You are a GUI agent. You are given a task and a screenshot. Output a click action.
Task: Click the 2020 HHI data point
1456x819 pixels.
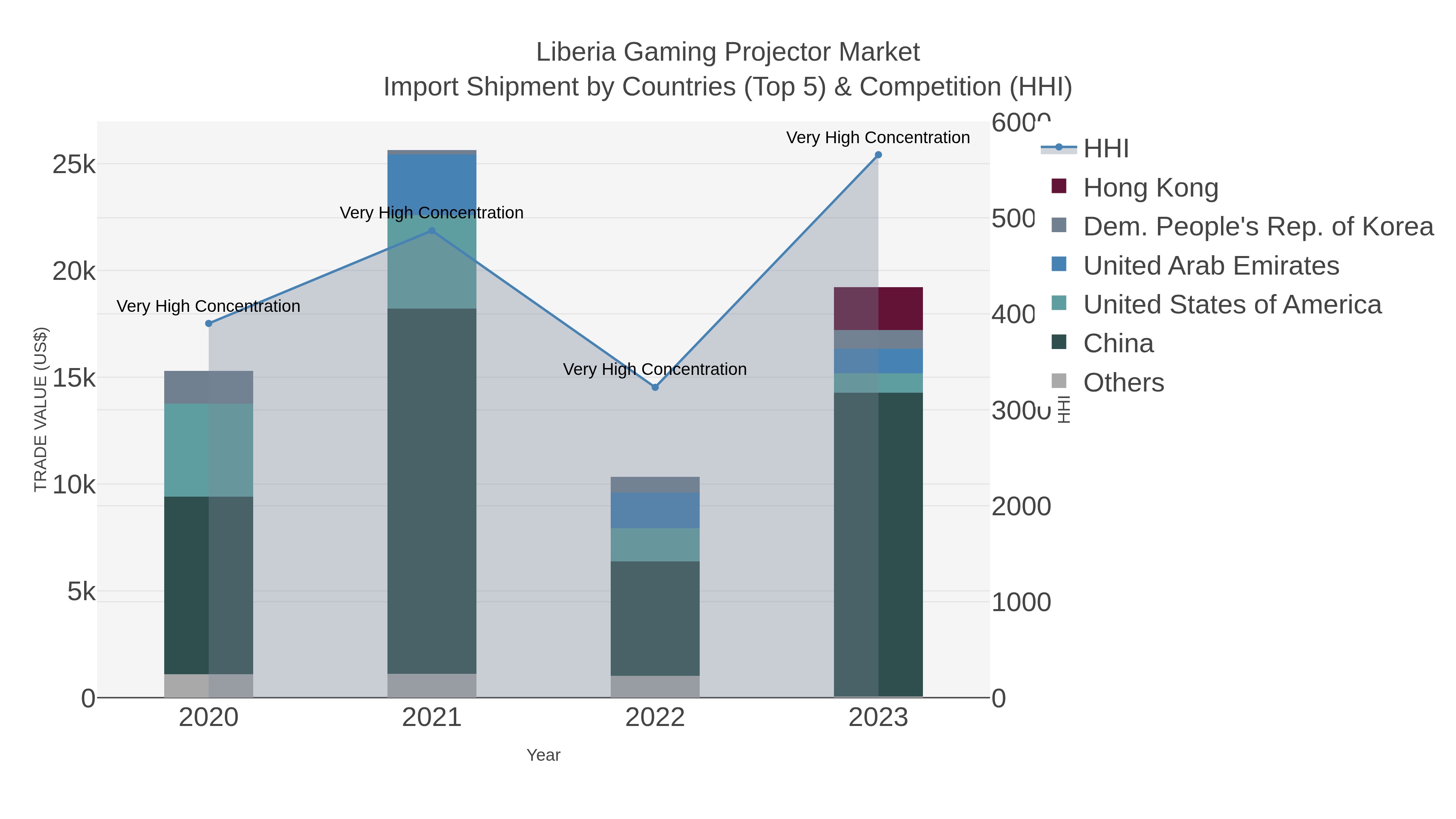[209, 323]
